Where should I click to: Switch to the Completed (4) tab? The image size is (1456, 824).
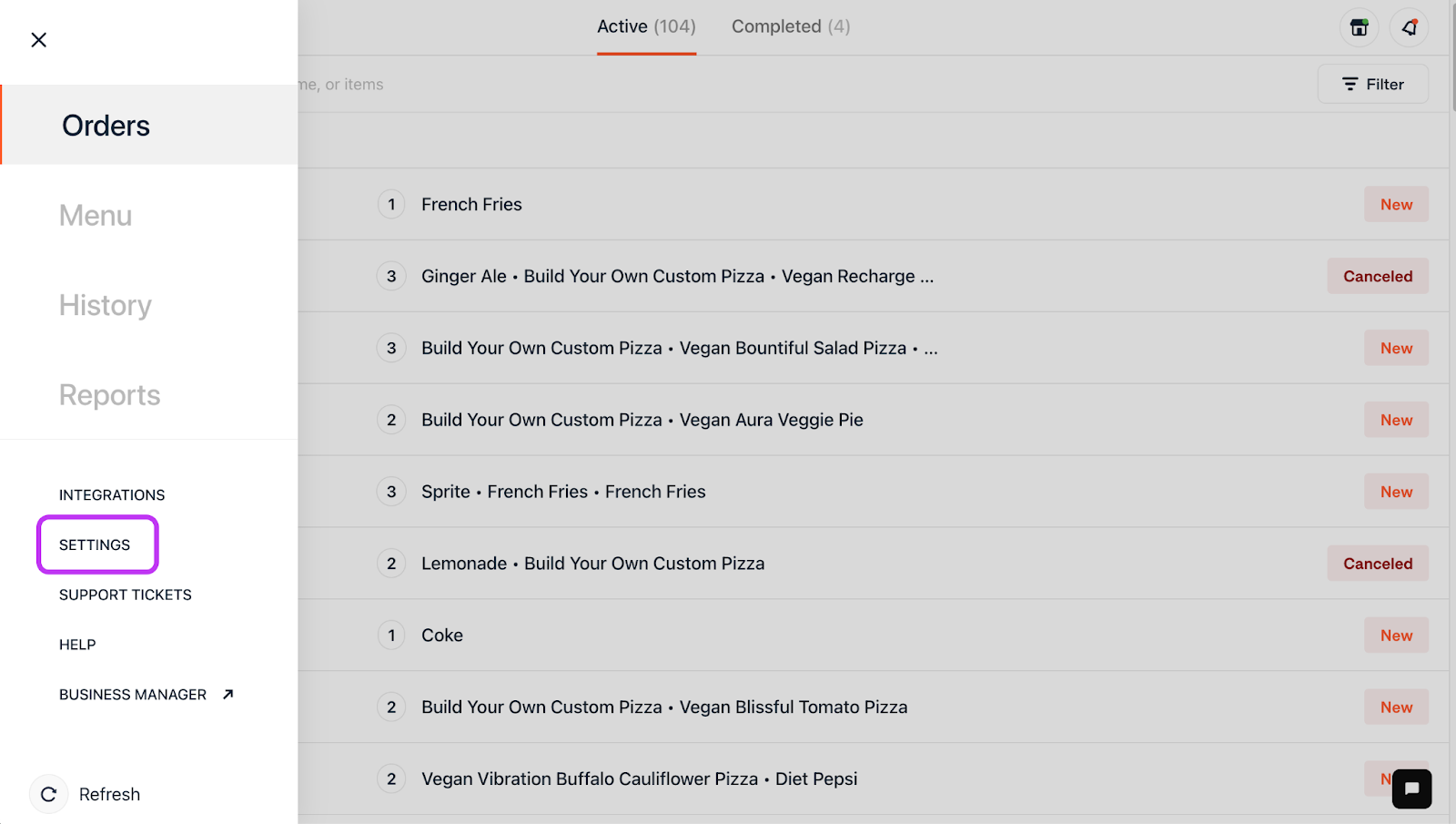coord(790,26)
